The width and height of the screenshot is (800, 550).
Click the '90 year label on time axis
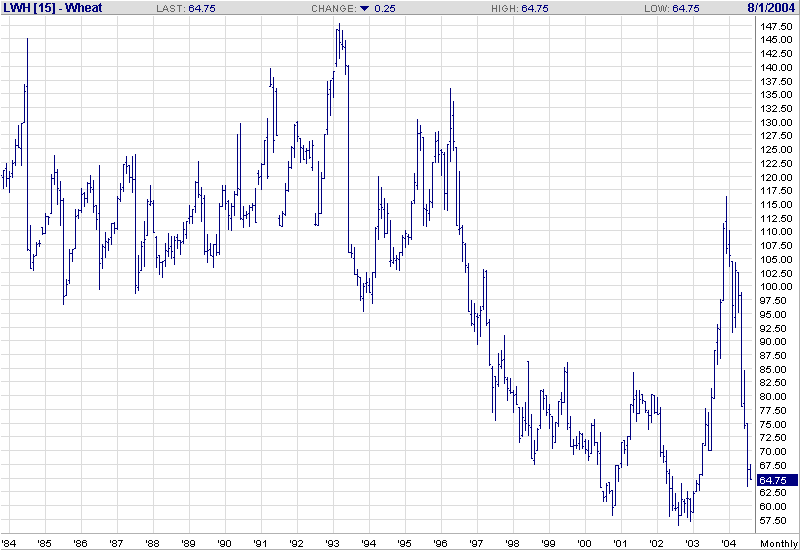[224, 543]
